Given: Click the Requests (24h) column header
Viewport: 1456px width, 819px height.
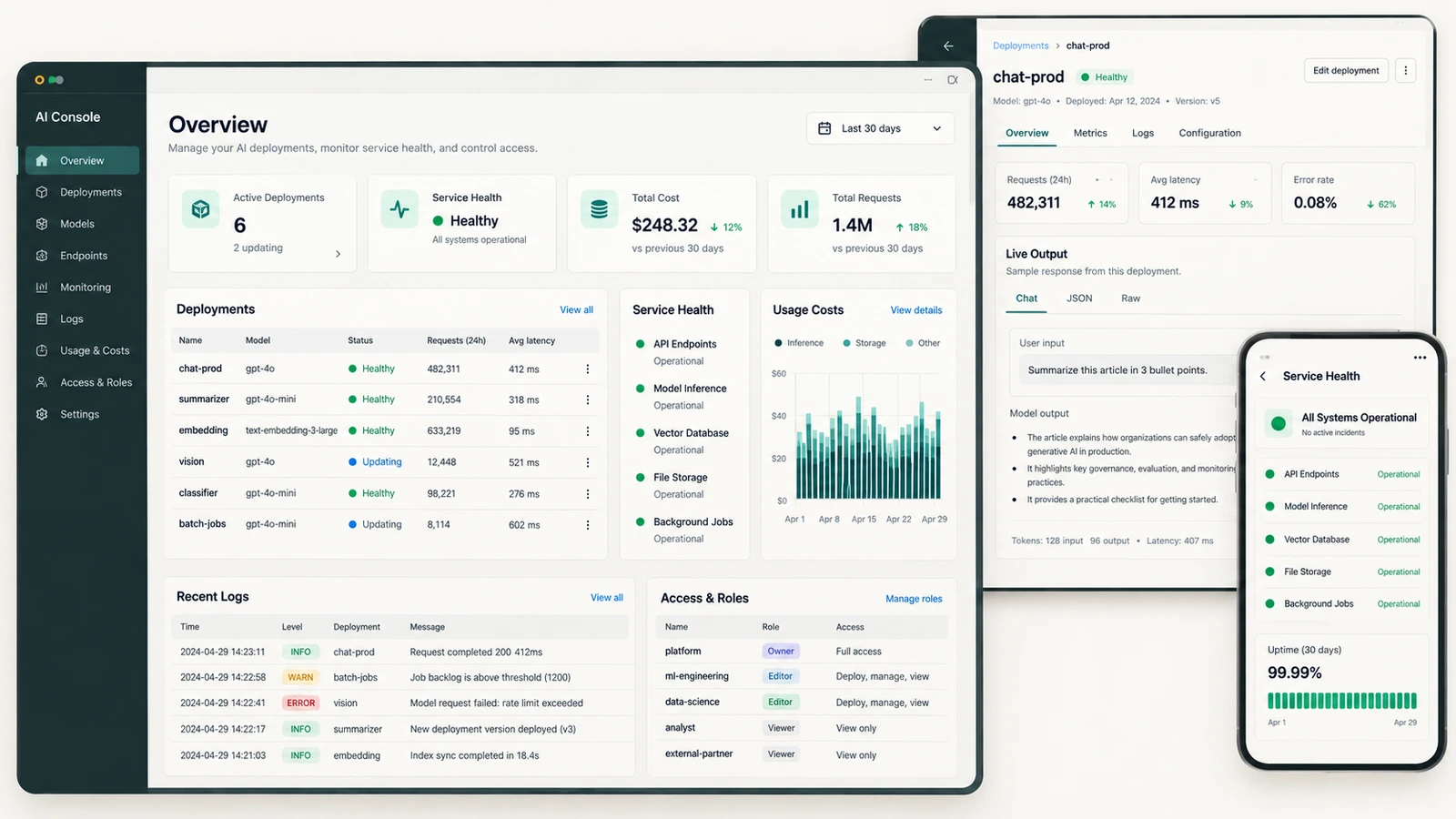Looking at the screenshot, I should (x=456, y=340).
